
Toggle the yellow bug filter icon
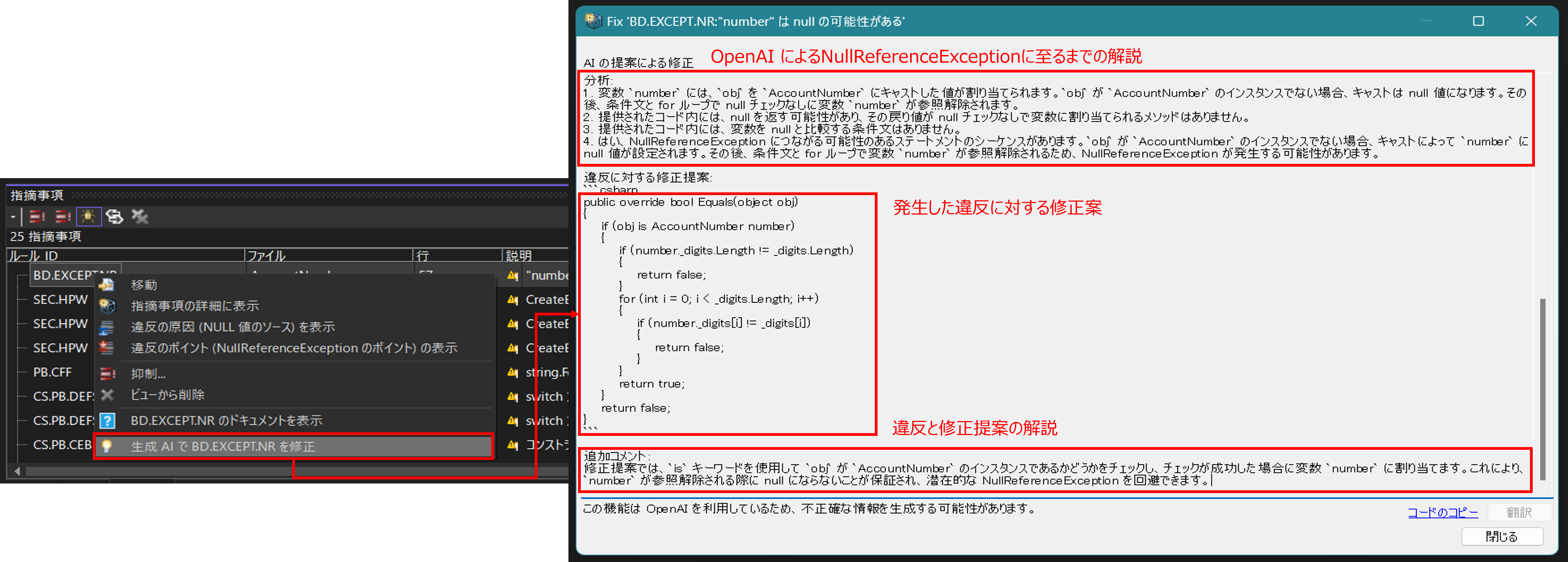coord(88,216)
